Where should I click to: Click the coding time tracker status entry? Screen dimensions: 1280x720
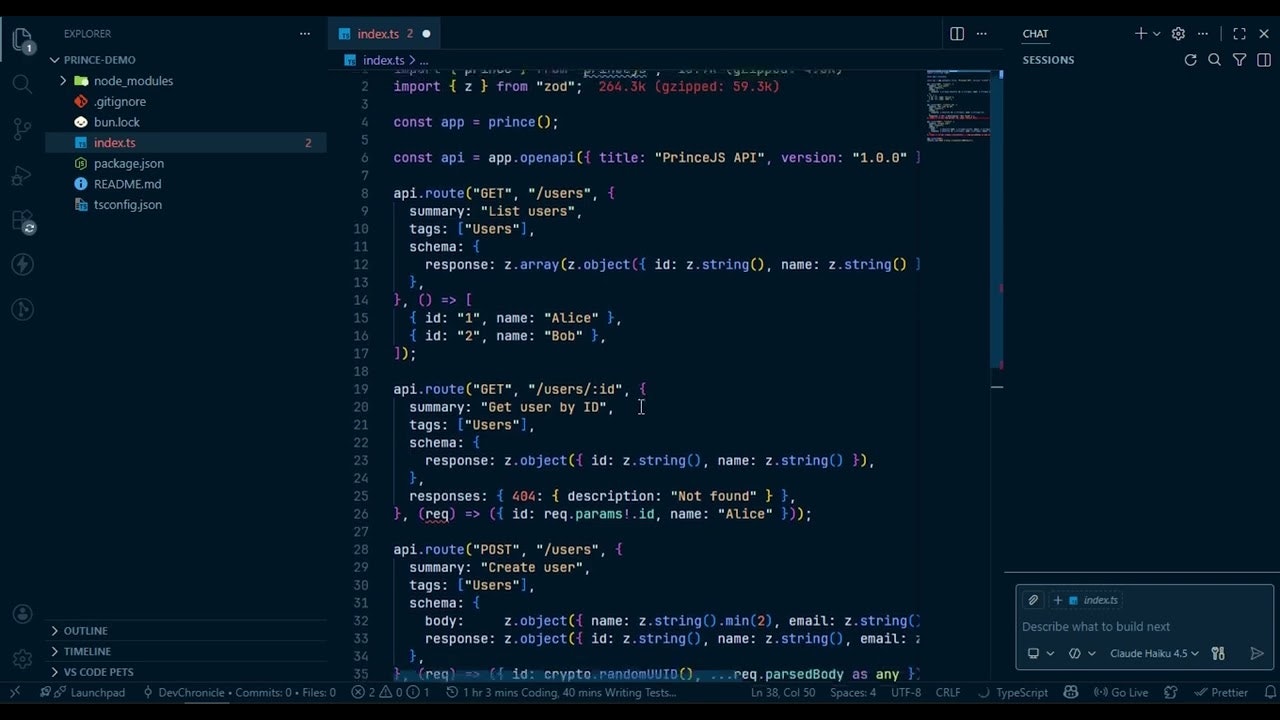click(x=562, y=692)
